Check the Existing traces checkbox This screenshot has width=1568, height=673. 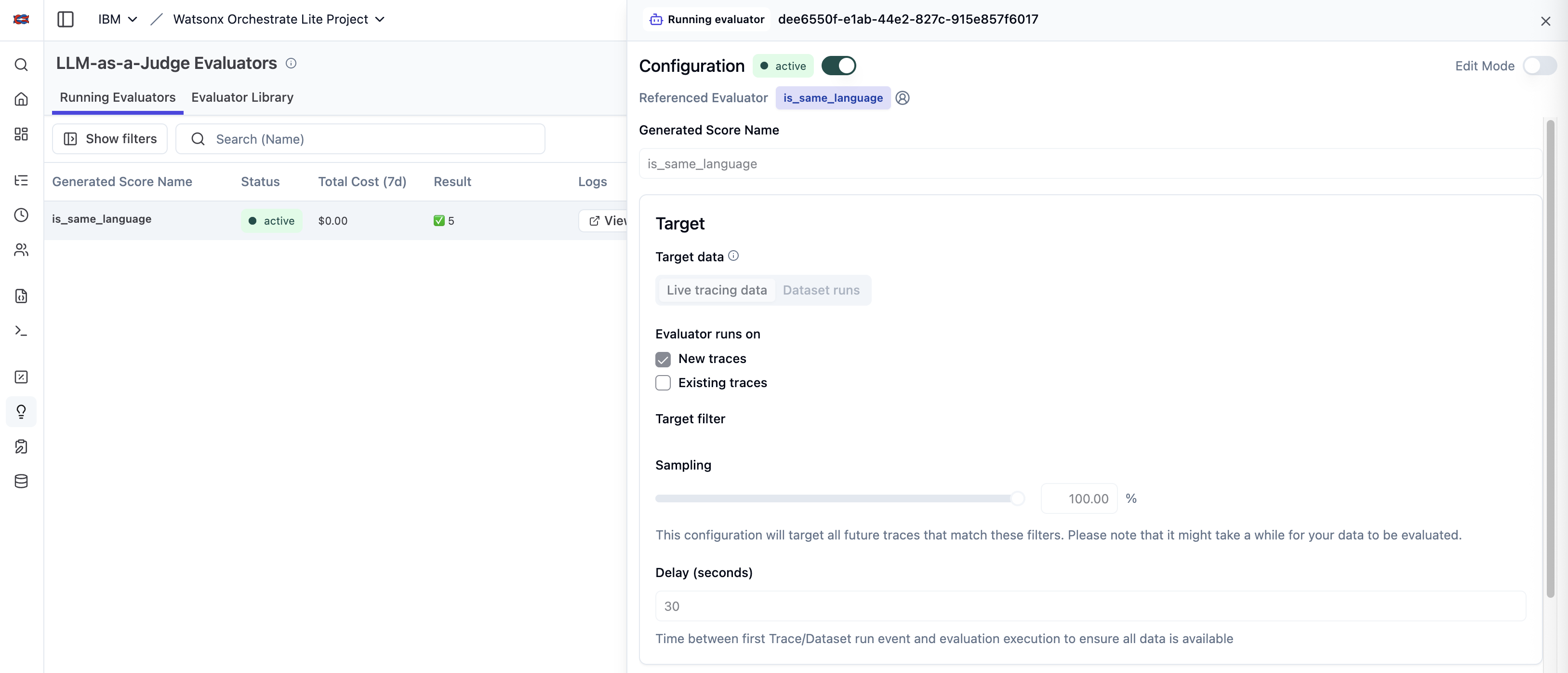[663, 383]
